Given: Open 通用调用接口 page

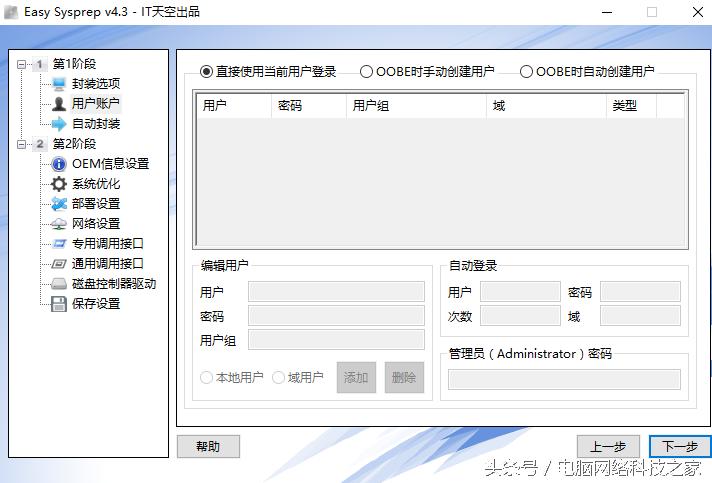Looking at the screenshot, I should (x=108, y=264).
